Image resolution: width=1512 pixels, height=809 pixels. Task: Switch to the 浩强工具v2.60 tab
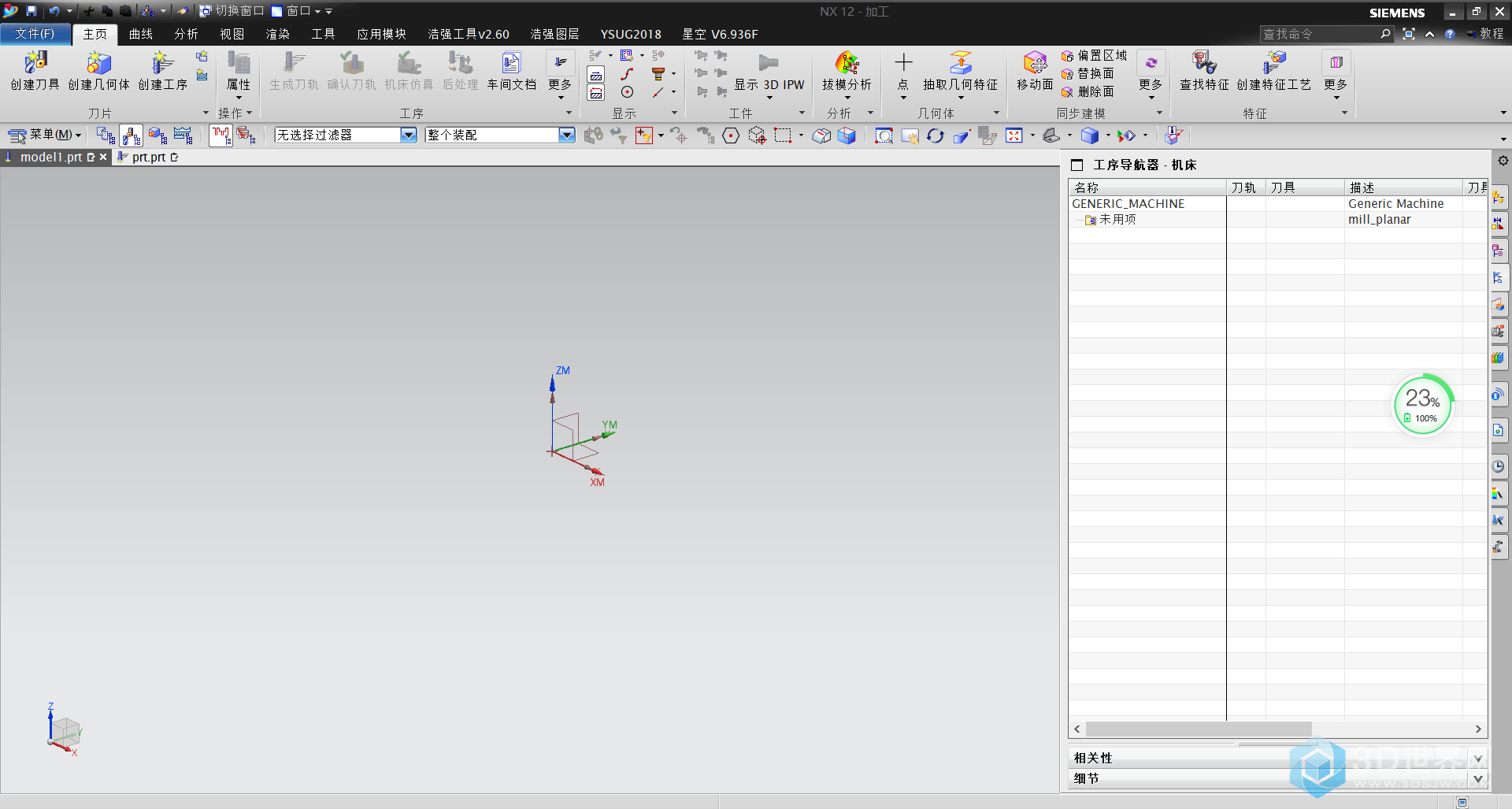coord(469,34)
